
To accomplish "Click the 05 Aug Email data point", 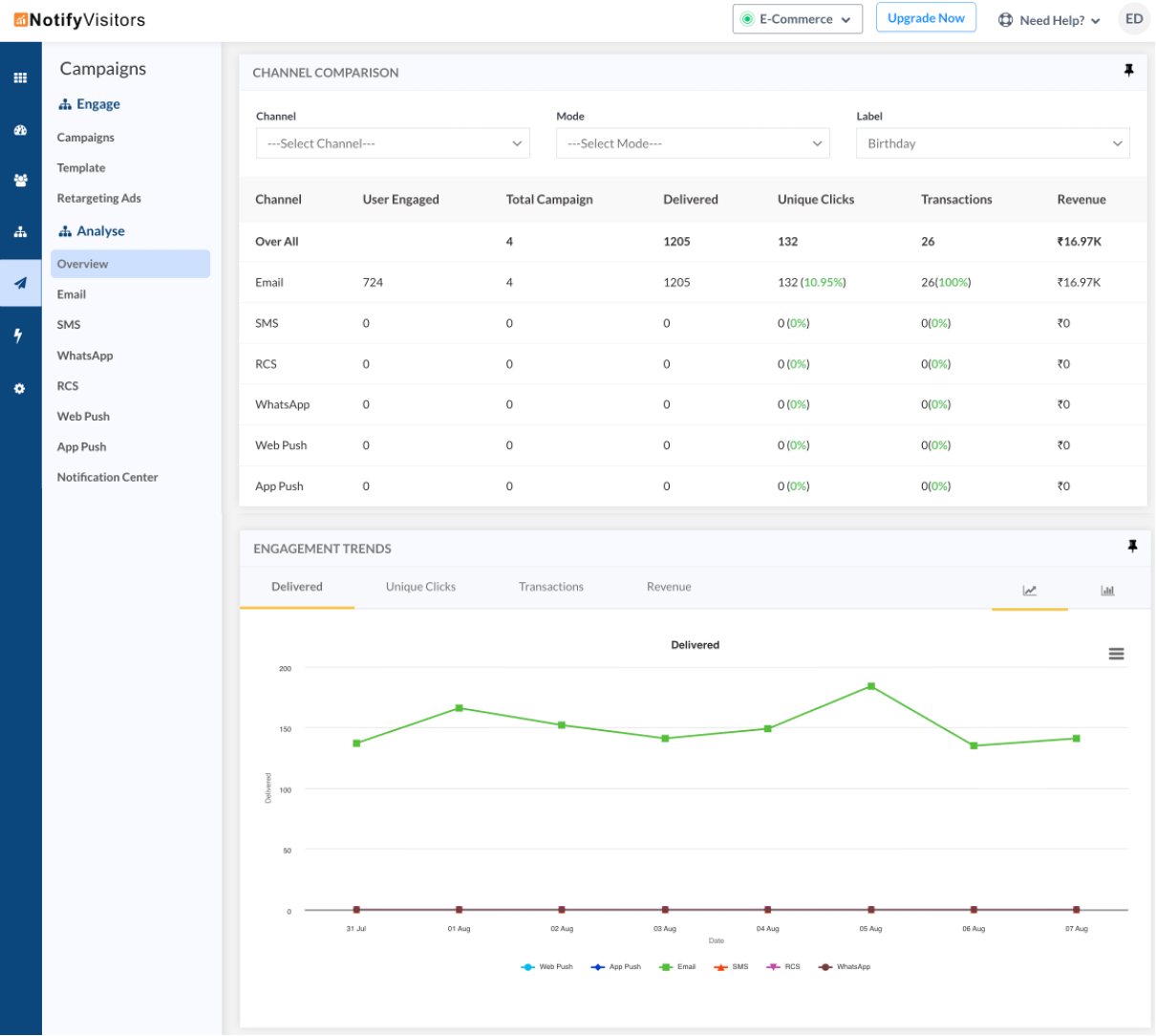I will [x=871, y=686].
